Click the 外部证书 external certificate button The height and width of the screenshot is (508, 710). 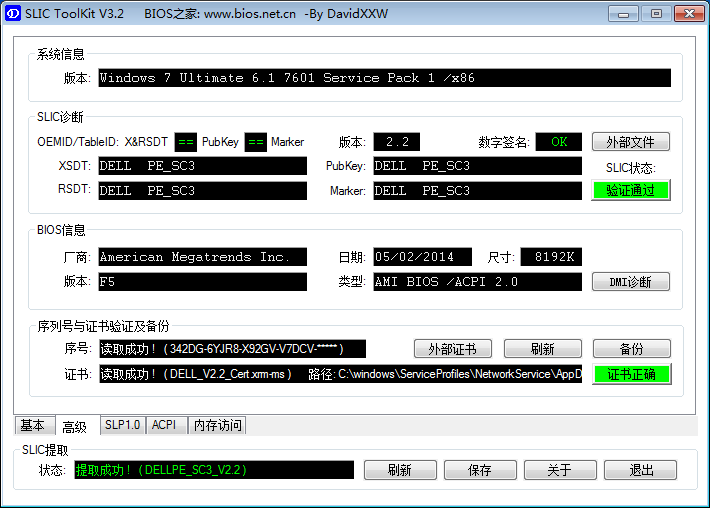pyautogui.click(x=452, y=349)
